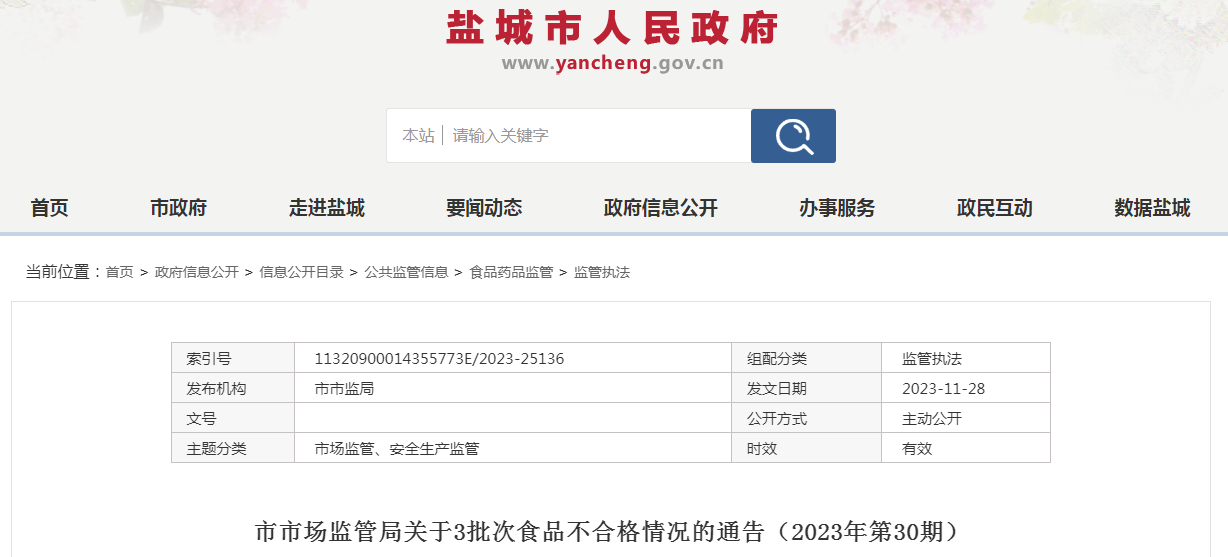Open 要闻动态 in the navigation bar
This screenshot has height=557, width=1228.
[x=484, y=208]
